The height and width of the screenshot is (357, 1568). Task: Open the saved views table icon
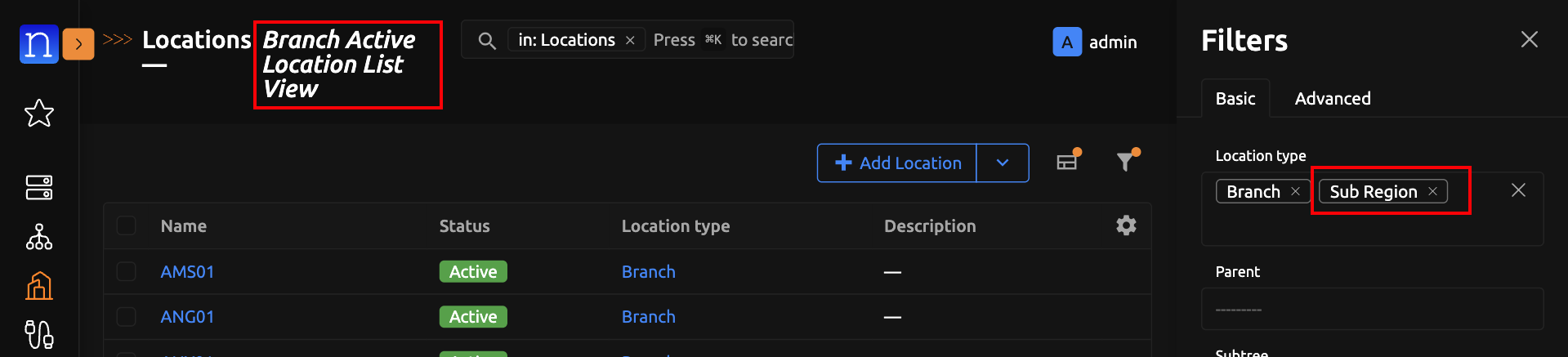click(x=1067, y=162)
